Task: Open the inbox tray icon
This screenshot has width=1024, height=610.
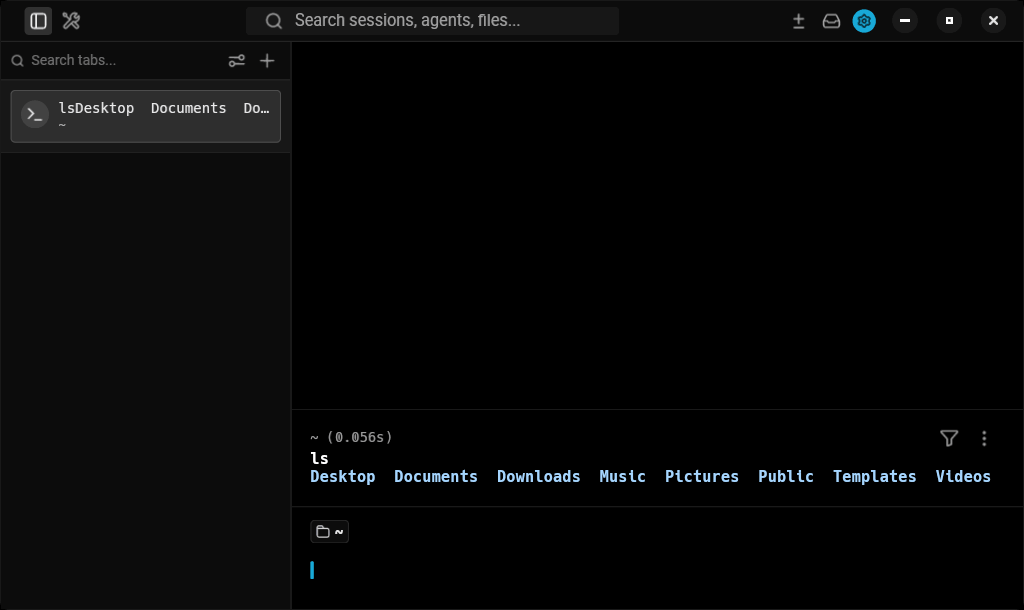Action: (x=831, y=21)
